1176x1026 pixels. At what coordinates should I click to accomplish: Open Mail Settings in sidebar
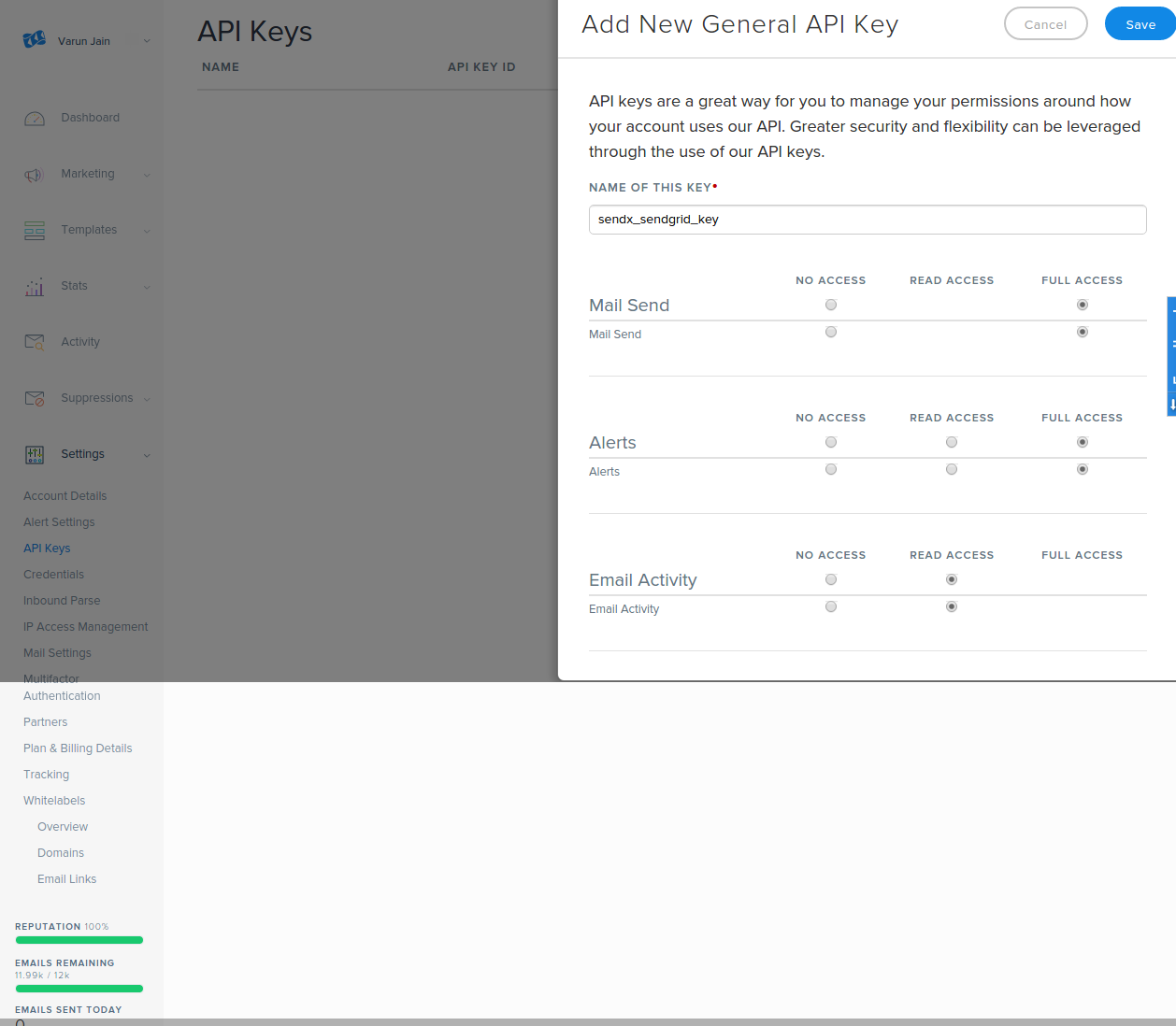click(57, 653)
